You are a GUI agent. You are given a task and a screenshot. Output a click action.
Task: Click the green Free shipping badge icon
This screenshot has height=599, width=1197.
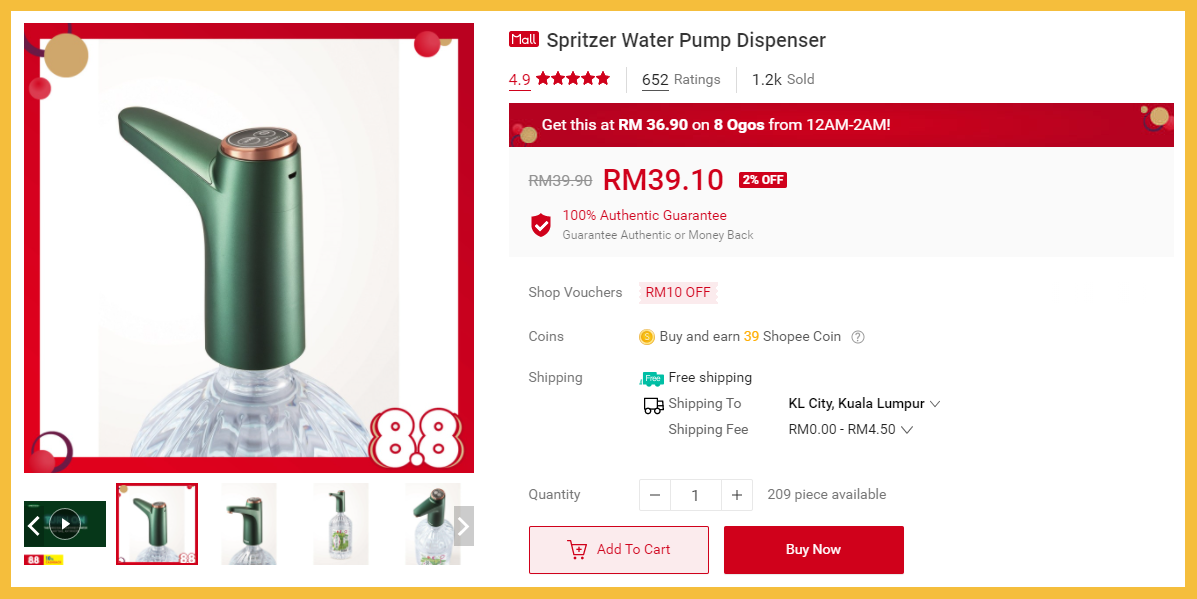coord(651,378)
